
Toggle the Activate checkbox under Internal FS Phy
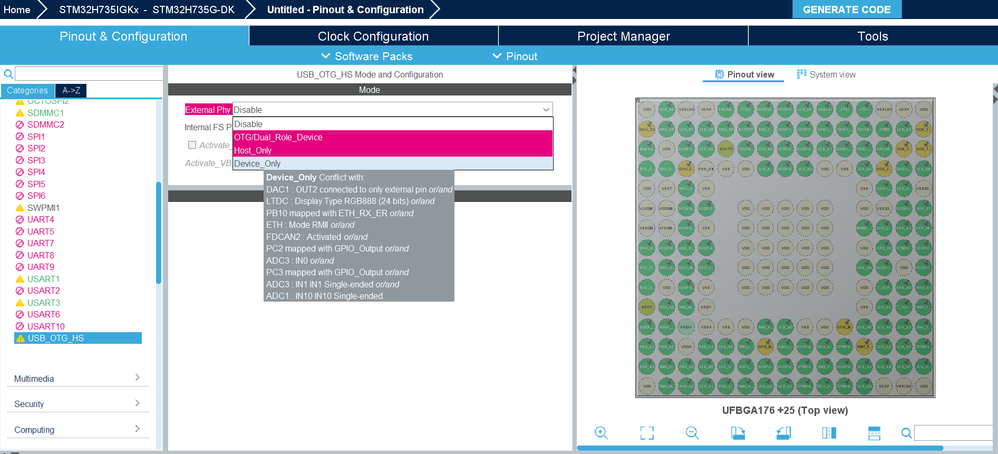click(192, 145)
